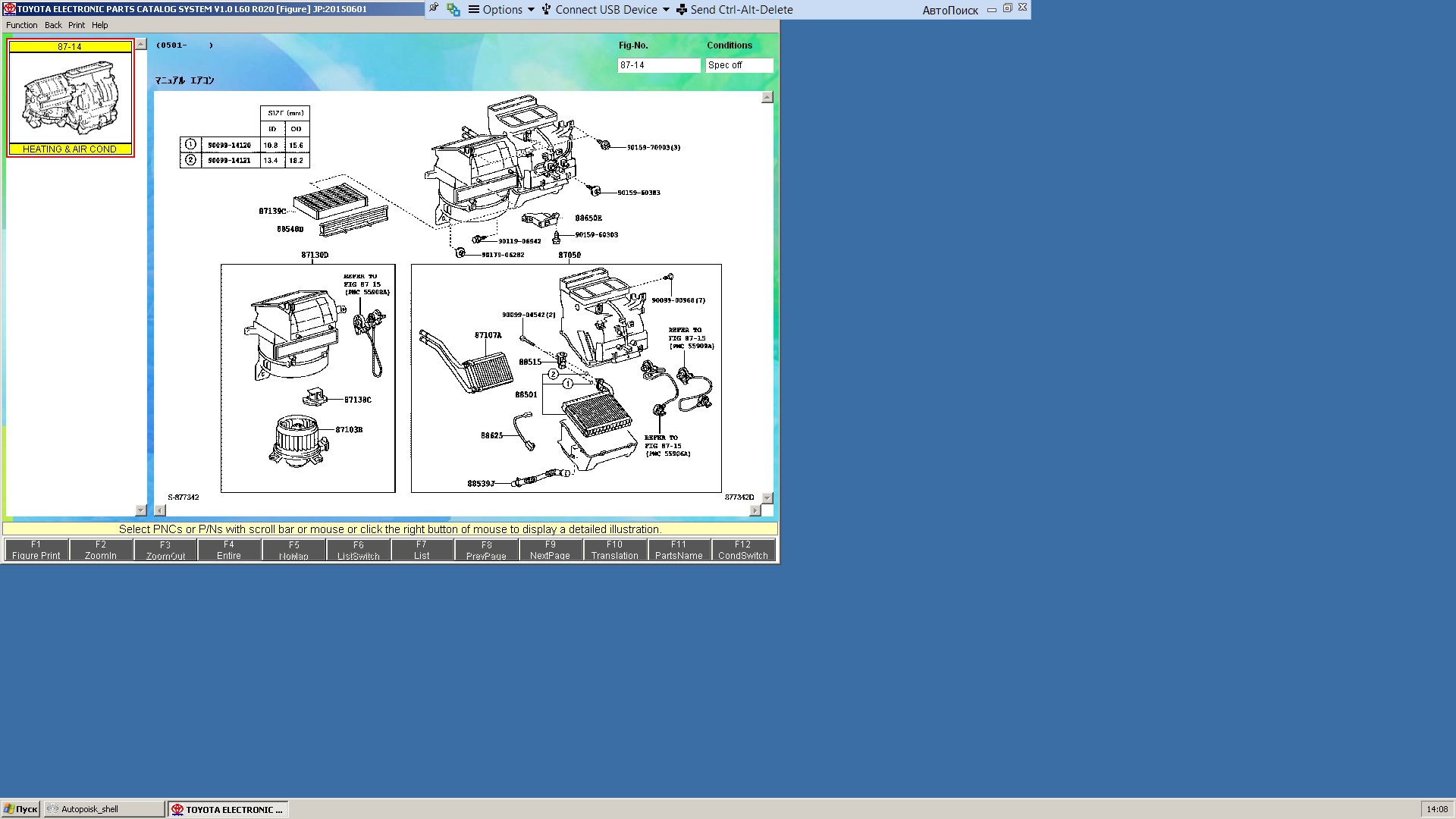Select PNC 88515 in the diagram
The width and height of the screenshot is (1456, 819).
click(530, 362)
